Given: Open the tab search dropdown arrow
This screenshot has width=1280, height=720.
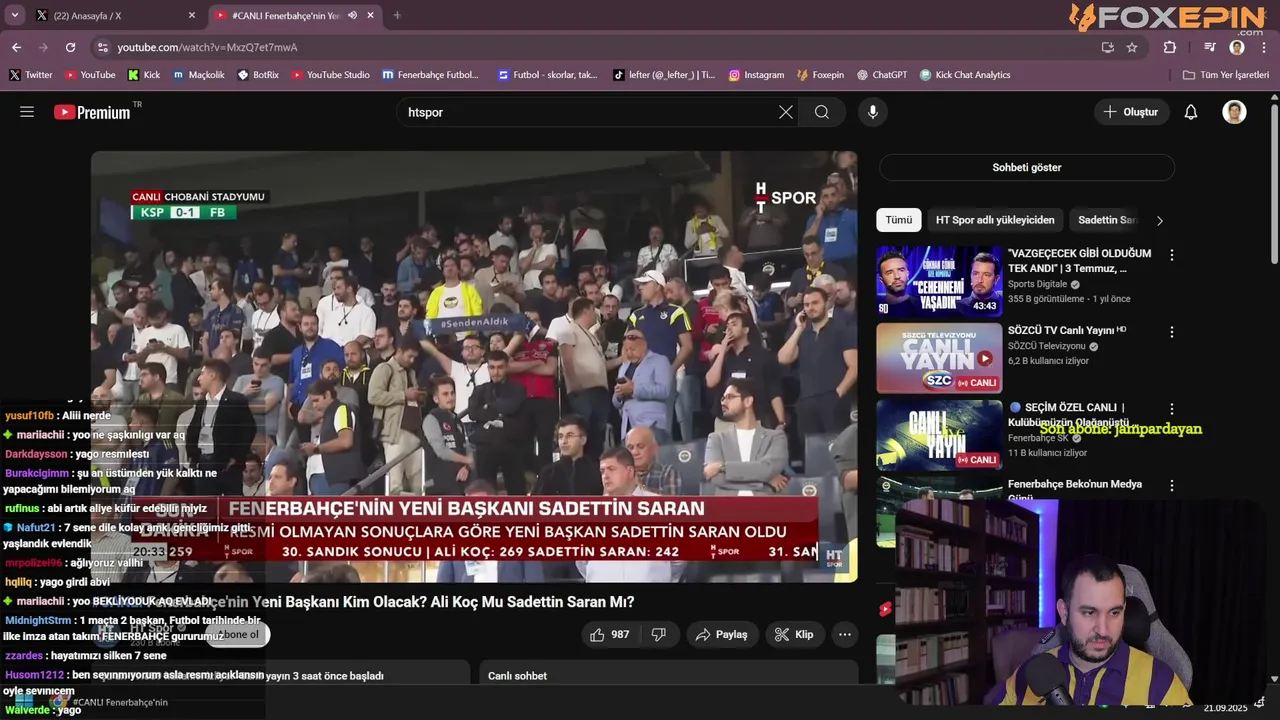Looking at the screenshot, I should coord(15,15).
